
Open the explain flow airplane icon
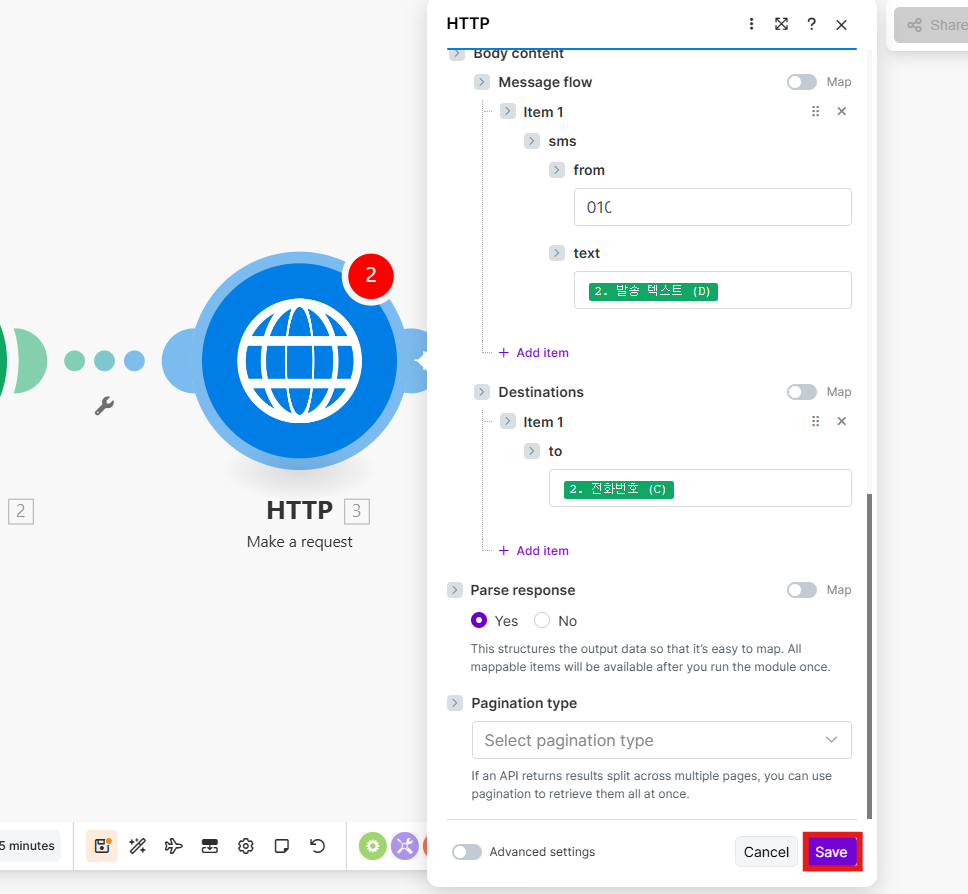point(174,846)
